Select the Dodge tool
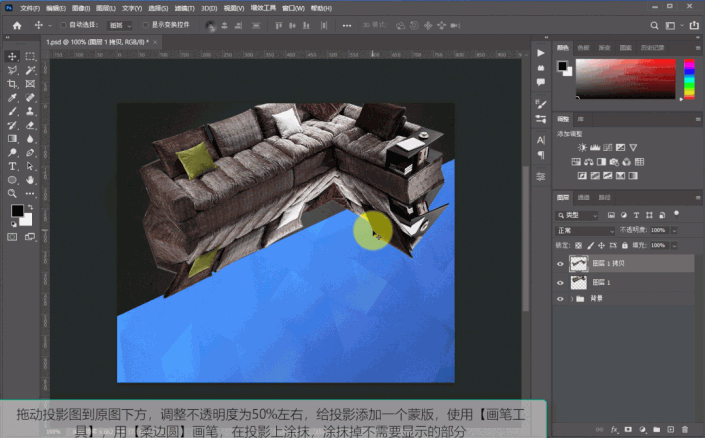This screenshot has width=705, height=438. click(x=12, y=153)
